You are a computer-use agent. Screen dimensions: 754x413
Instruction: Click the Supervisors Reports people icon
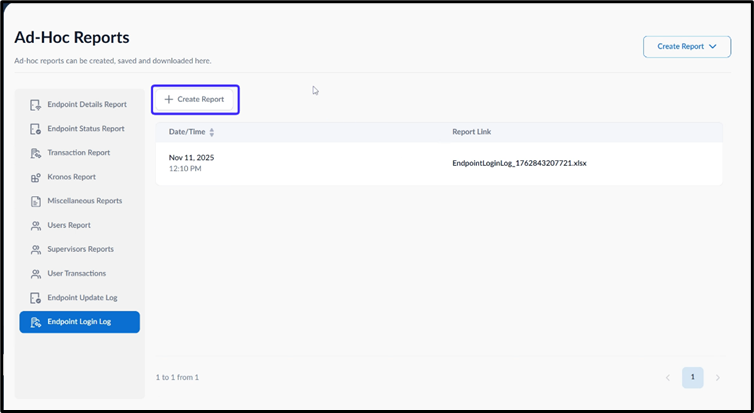[x=36, y=250]
